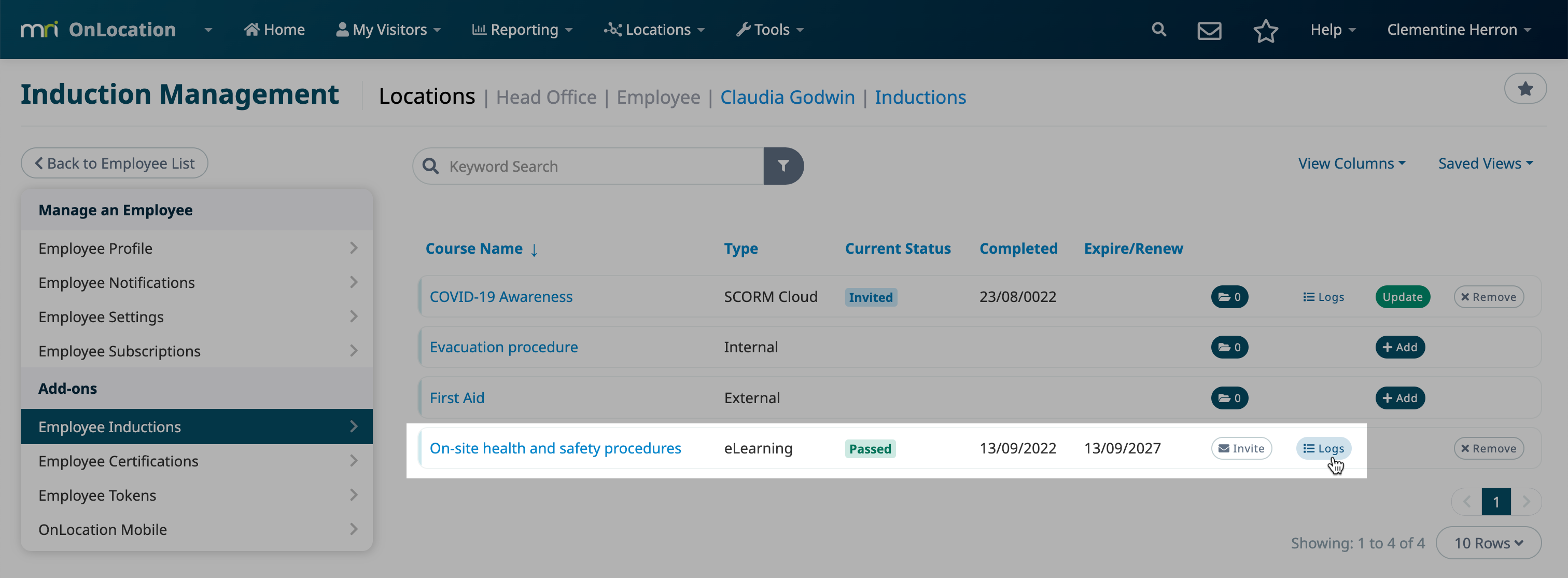Open the Locations menu

click(x=654, y=29)
